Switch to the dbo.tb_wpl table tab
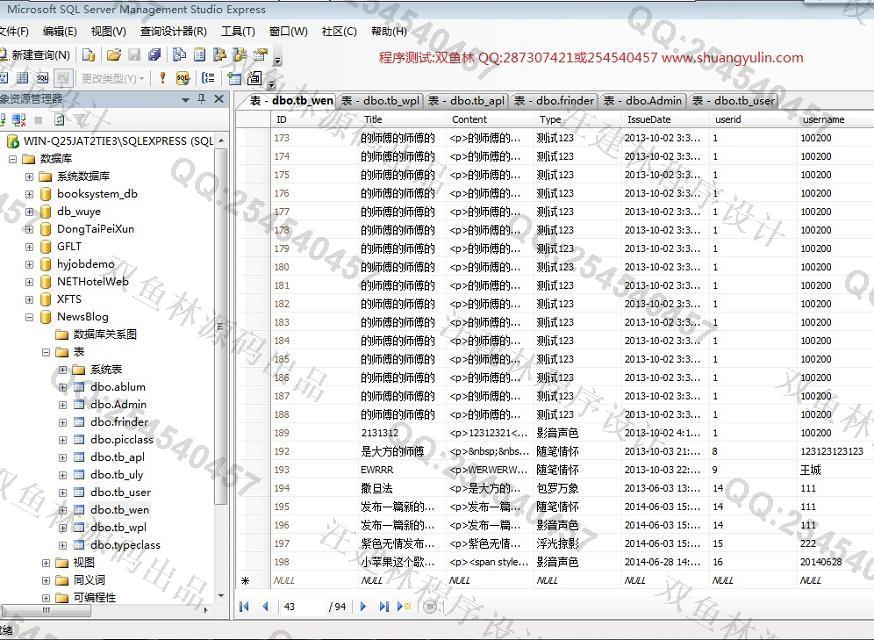 [x=381, y=101]
